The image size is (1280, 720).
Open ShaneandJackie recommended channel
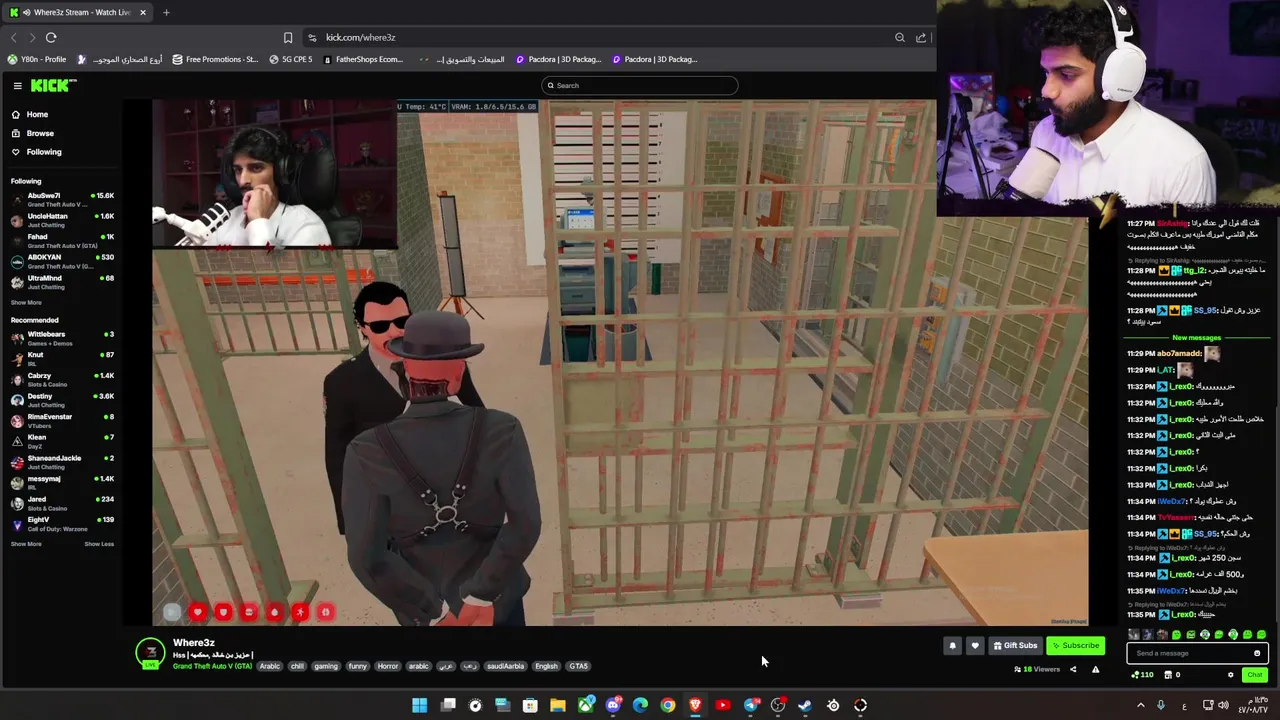click(62, 462)
